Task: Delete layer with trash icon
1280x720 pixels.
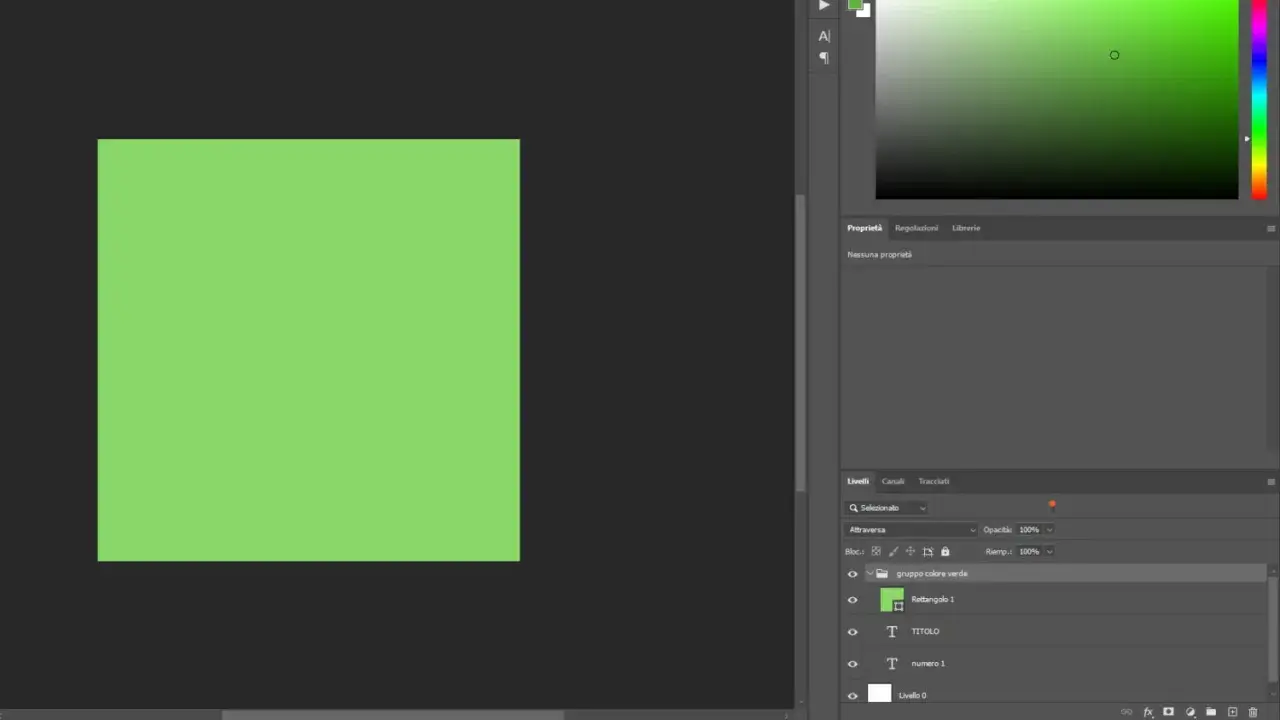Action: pos(1253,712)
